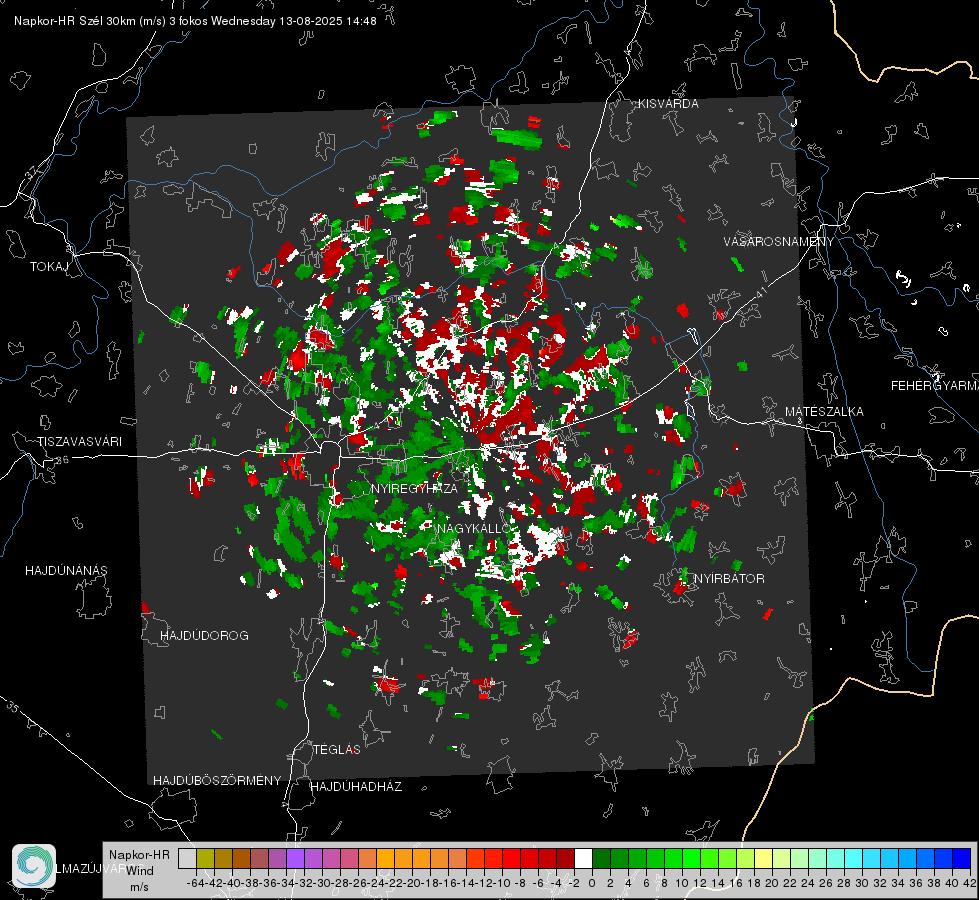Click the HAJDÚDOROG label

point(204,636)
